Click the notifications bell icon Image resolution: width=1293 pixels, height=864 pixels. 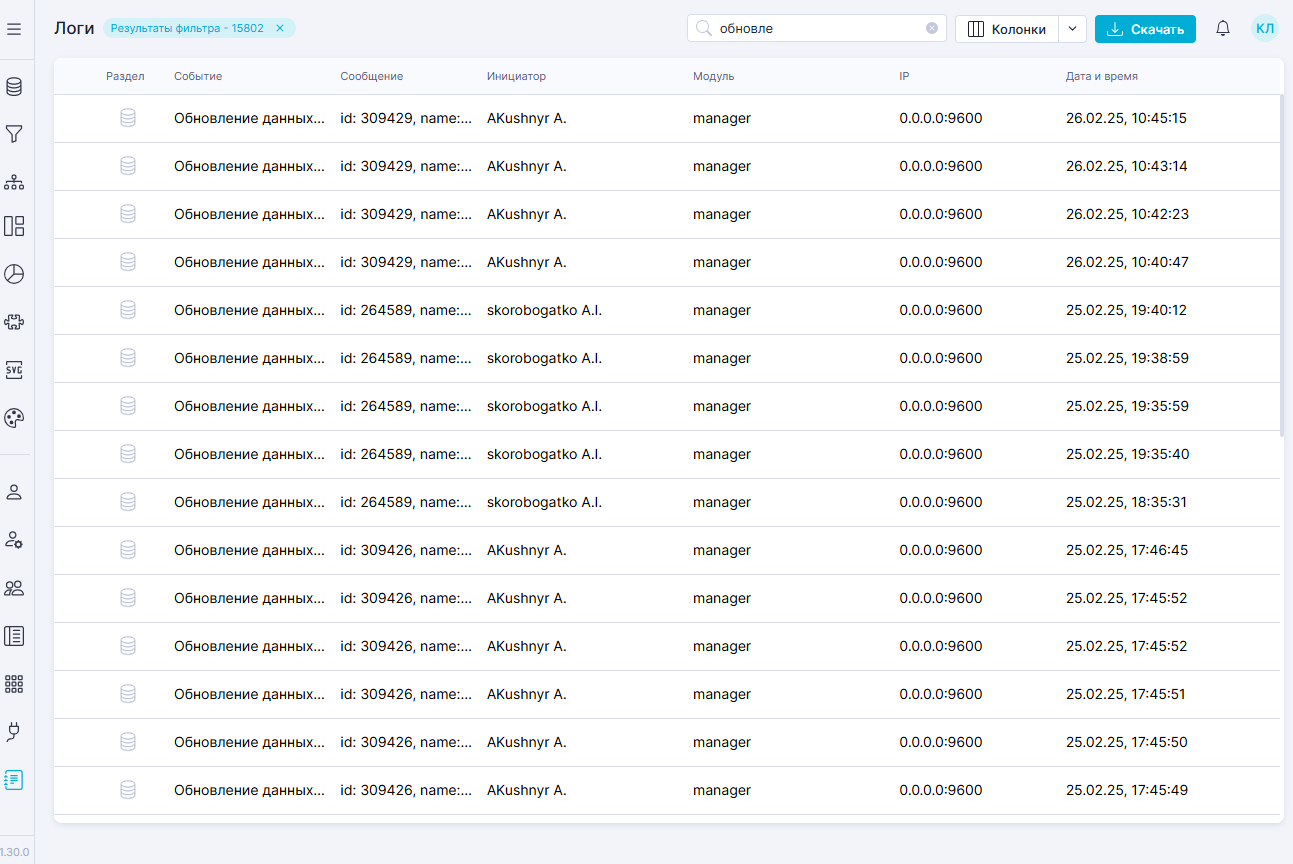tap(1222, 29)
